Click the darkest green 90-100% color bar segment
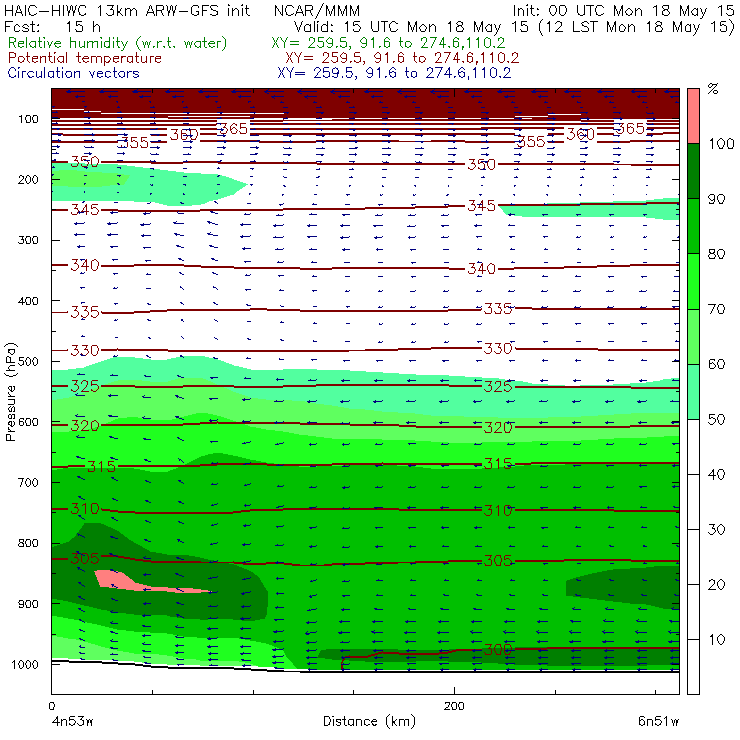Image resolution: width=740 pixels, height=740 pixels. (693, 171)
